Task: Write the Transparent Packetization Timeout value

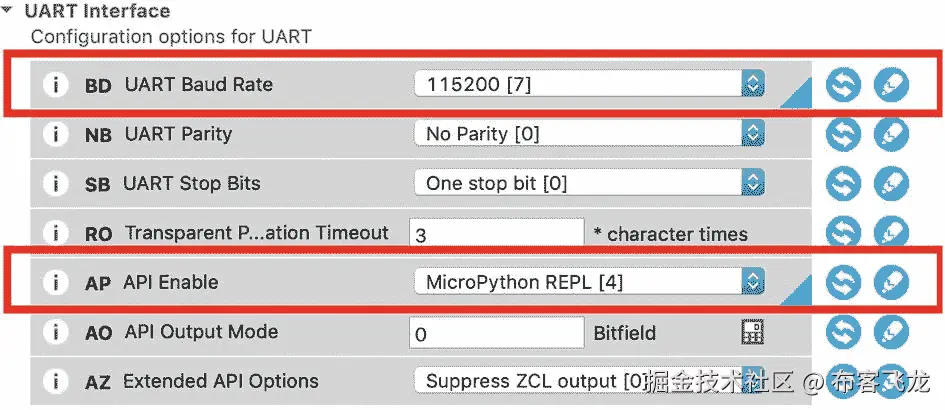Action: [891, 234]
